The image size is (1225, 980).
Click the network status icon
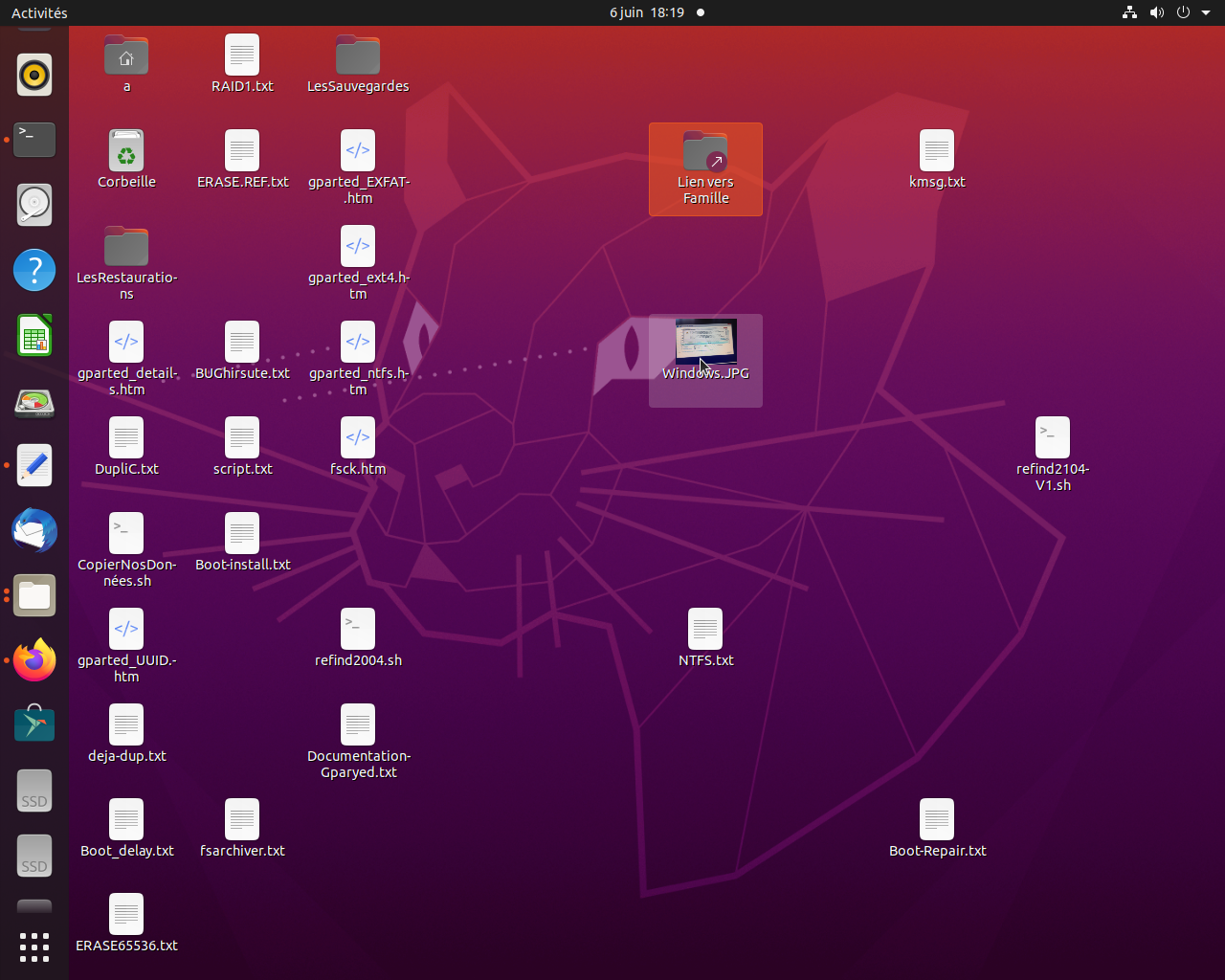click(1130, 12)
